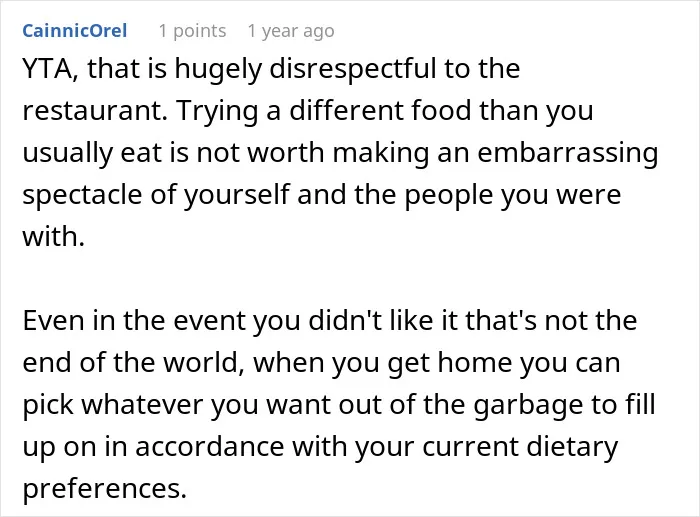Click the final word 'preferences.'
The image size is (700, 517).
pos(104,488)
